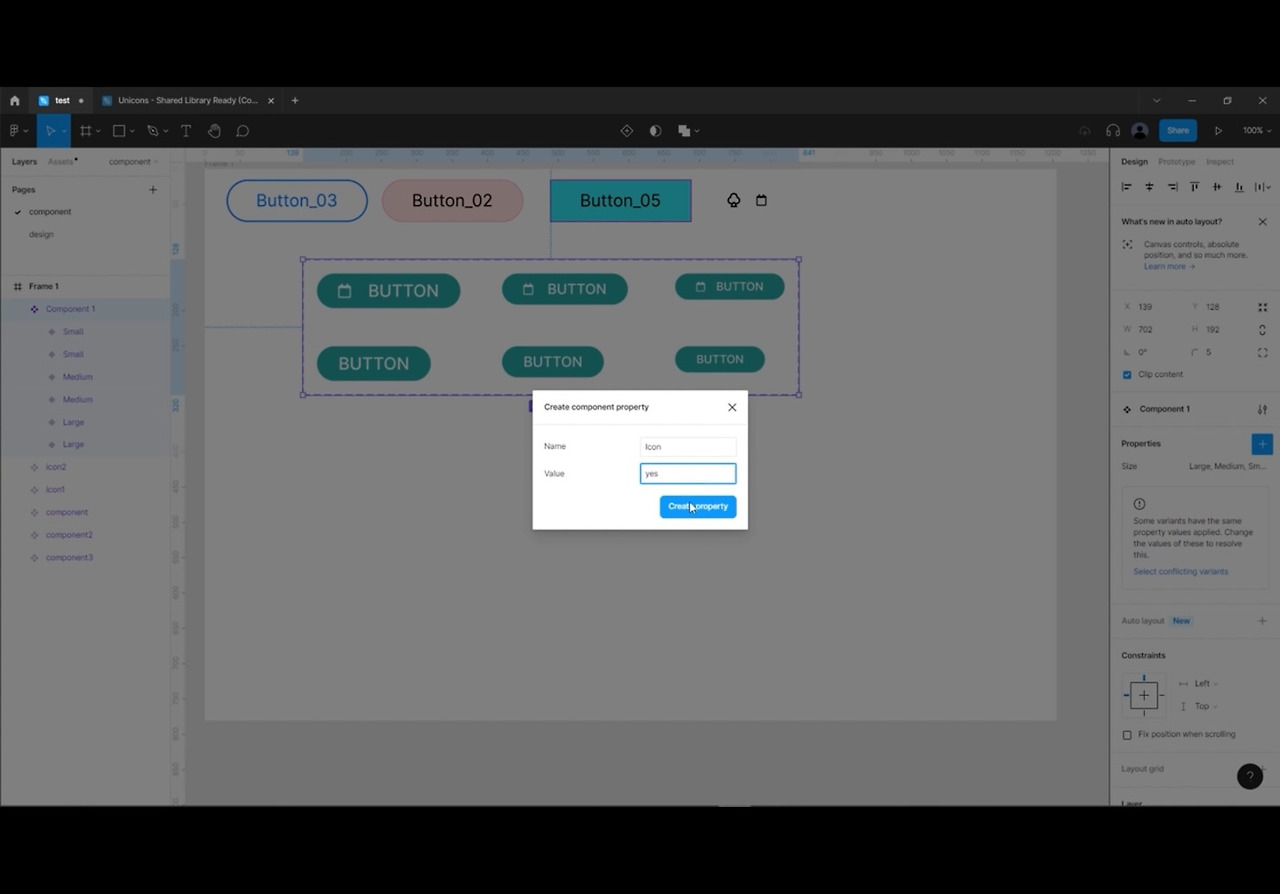Screen dimensions: 1280x894
Task: Select the Comment tool
Action: [242, 131]
